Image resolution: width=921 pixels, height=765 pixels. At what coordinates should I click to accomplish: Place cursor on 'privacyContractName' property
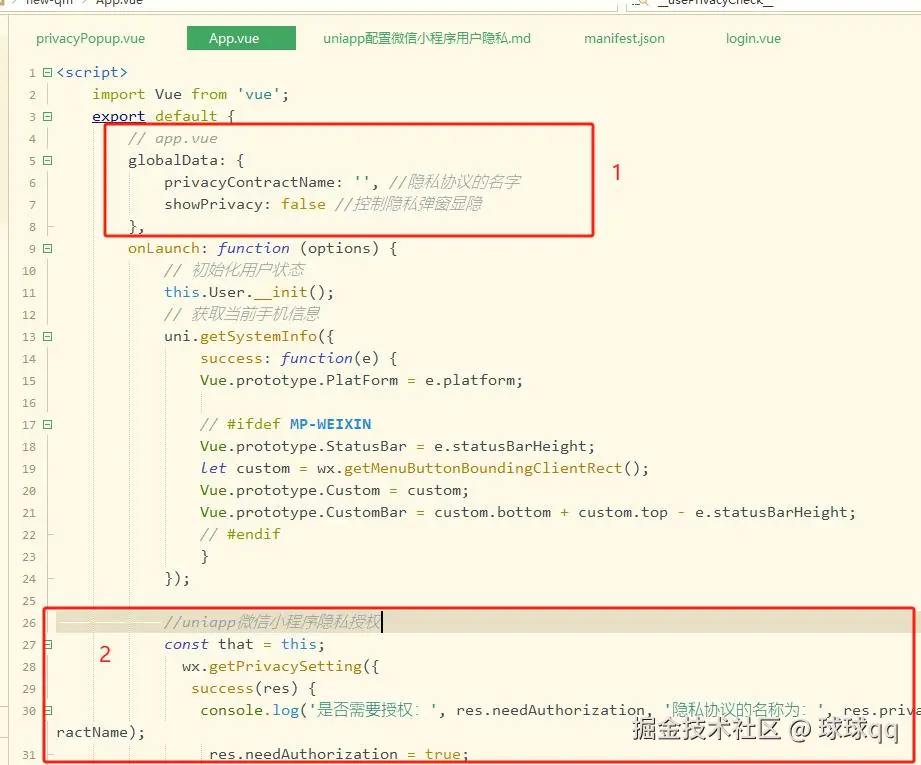pyautogui.click(x=249, y=183)
